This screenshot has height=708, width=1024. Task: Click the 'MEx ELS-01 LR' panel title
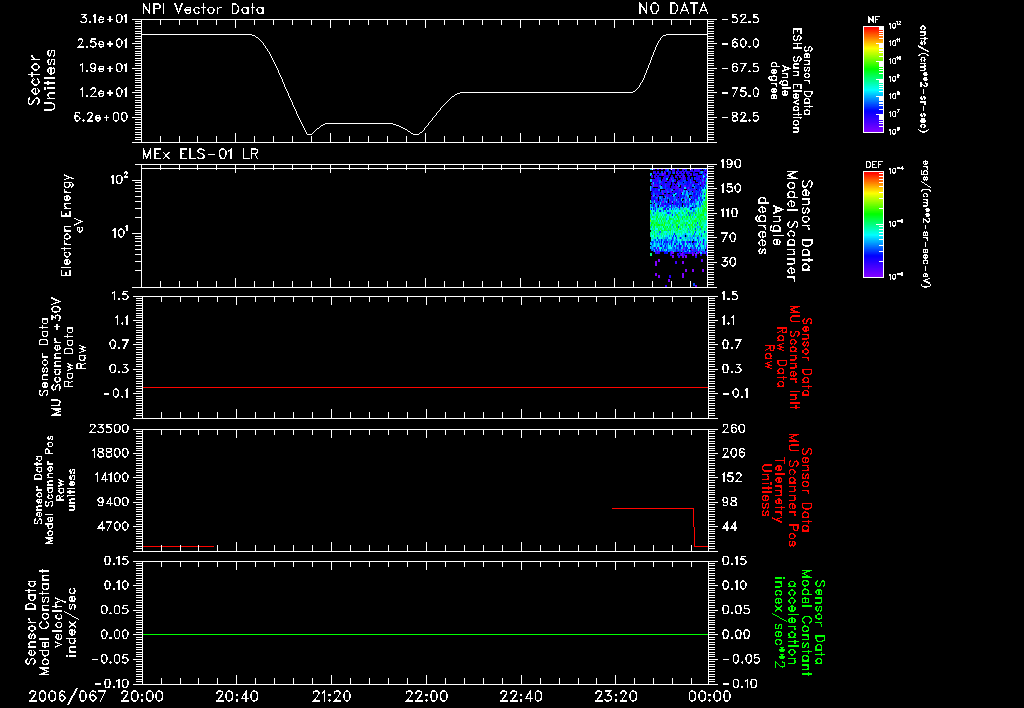click(x=200, y=154)
